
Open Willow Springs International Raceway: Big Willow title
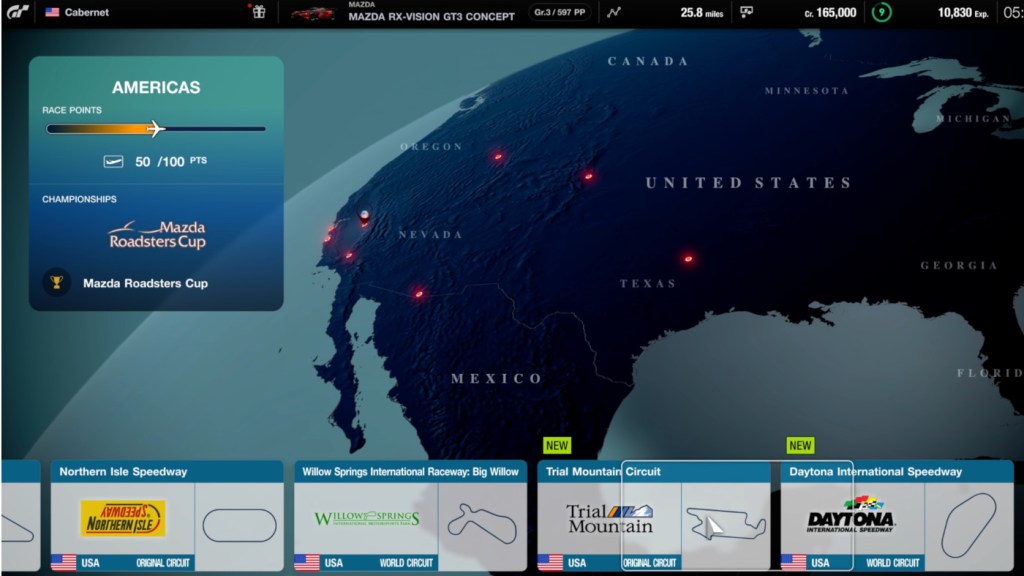[x=410, y=472]
